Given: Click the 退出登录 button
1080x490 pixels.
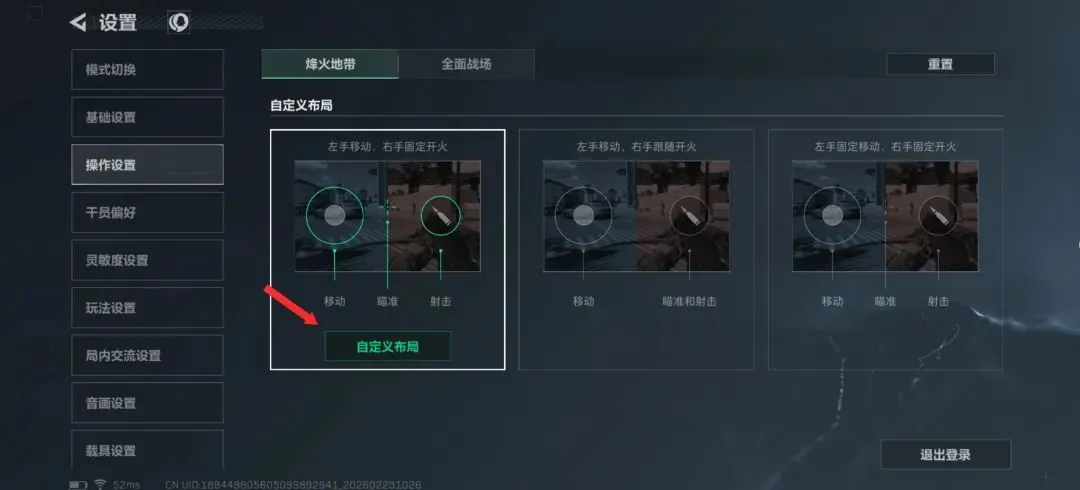Looking at the screenshot, I should tap(946, 455).
